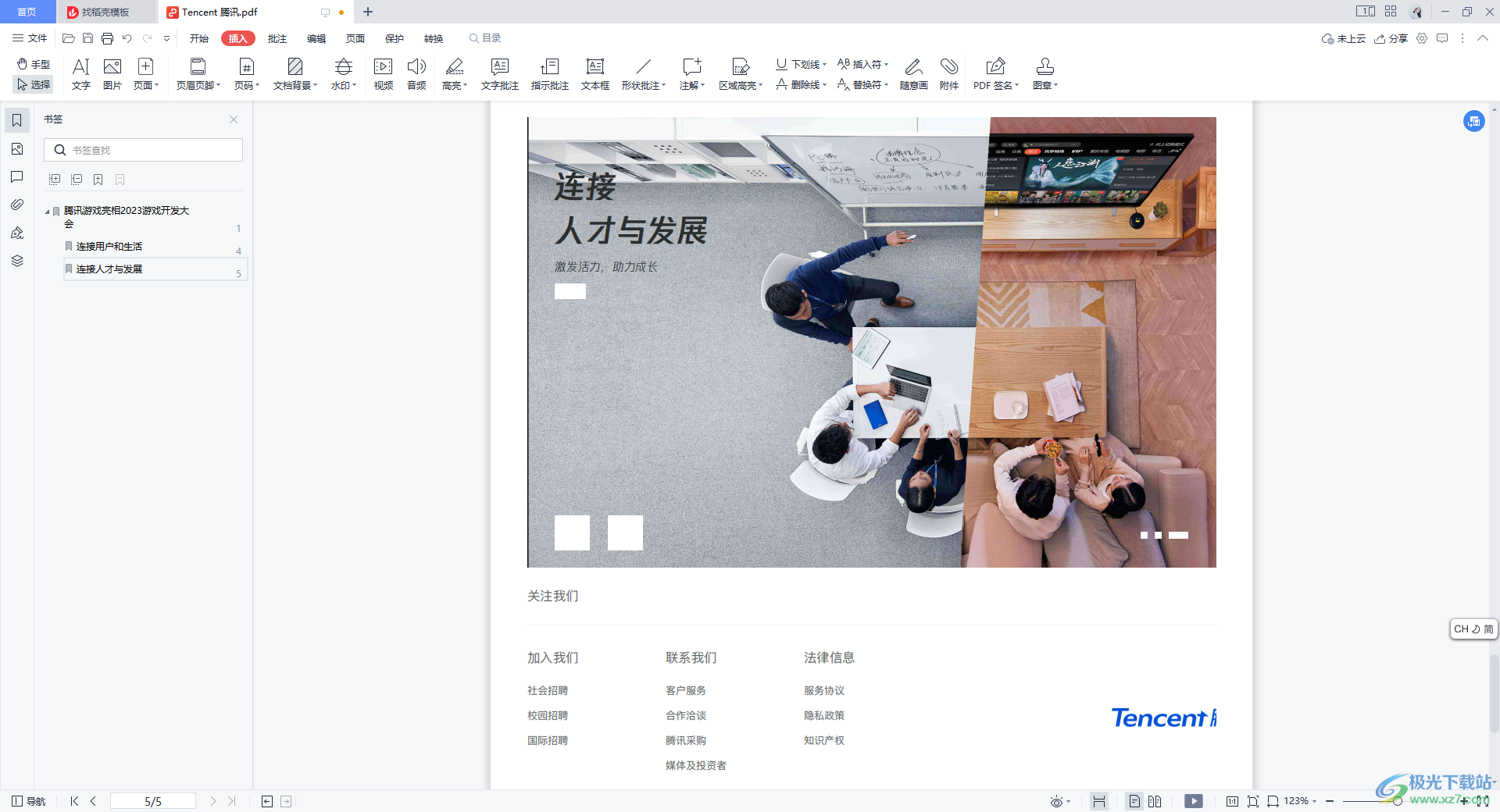
Task: Click the save icon in quick toolbar
Action: click(87, 38)
